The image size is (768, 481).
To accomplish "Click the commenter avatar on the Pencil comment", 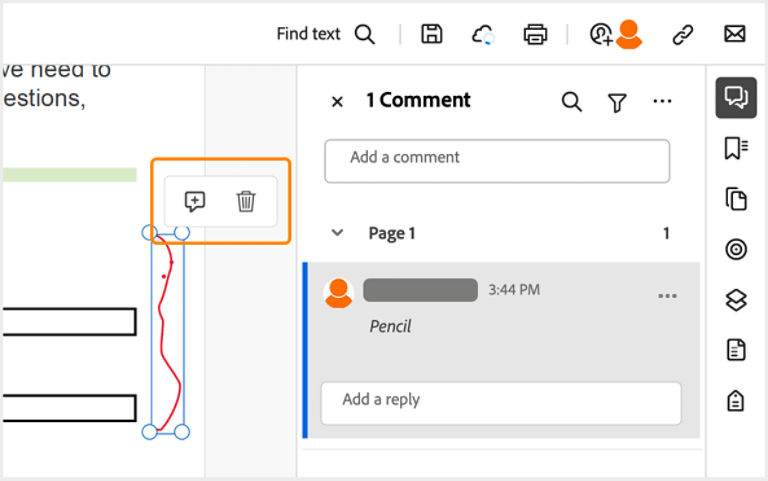I will (x=338, y=293).
